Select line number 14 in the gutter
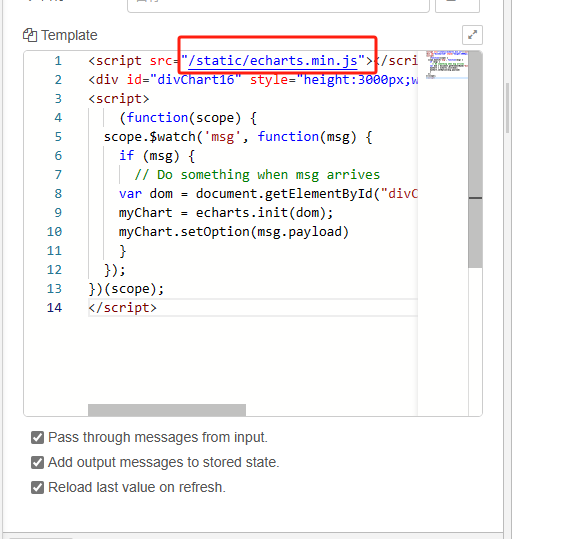 (54, 308)
